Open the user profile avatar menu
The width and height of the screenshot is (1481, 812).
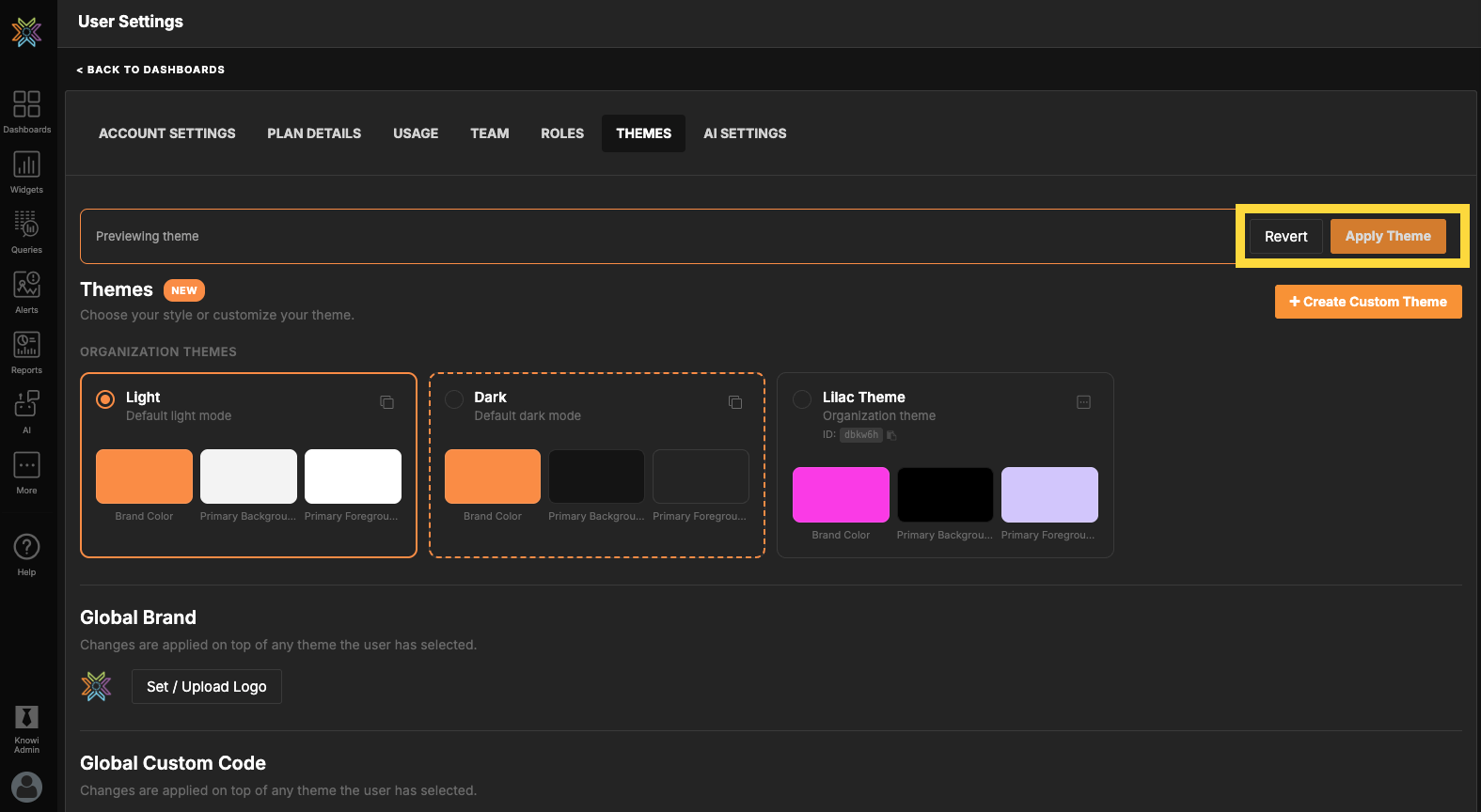click(26, 787)
